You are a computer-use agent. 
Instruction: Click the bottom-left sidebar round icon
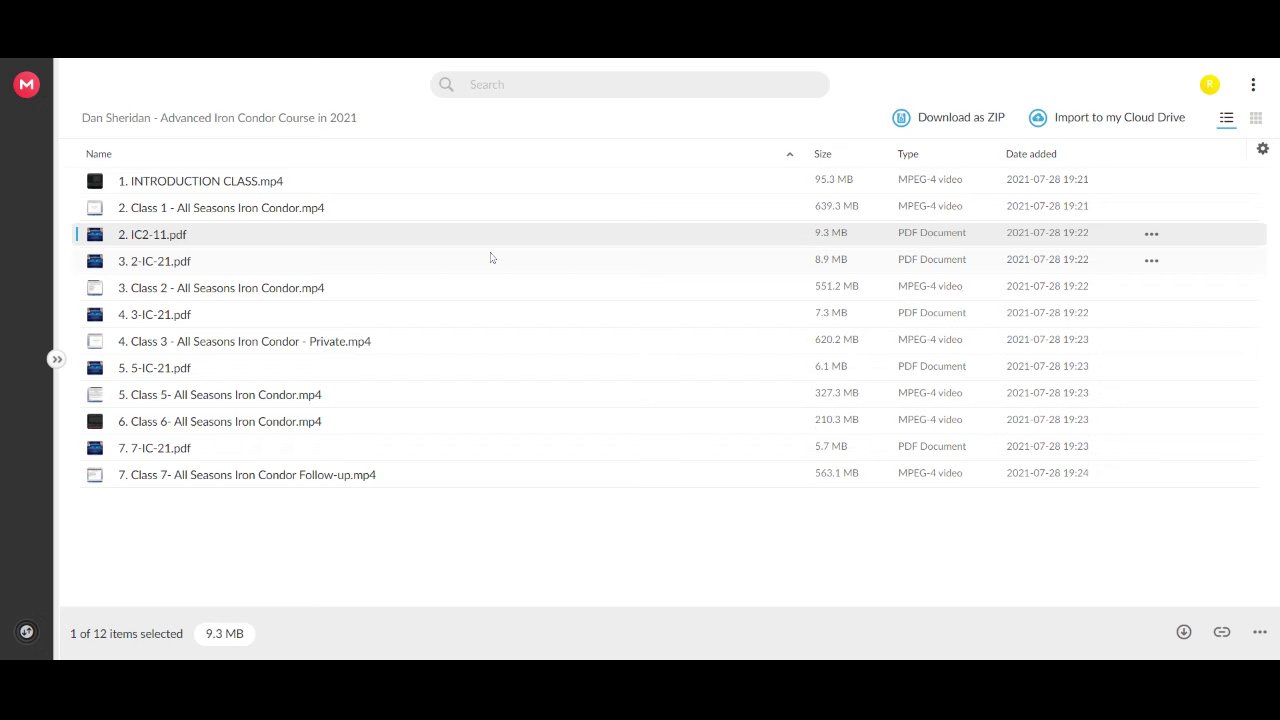(27, 631)
